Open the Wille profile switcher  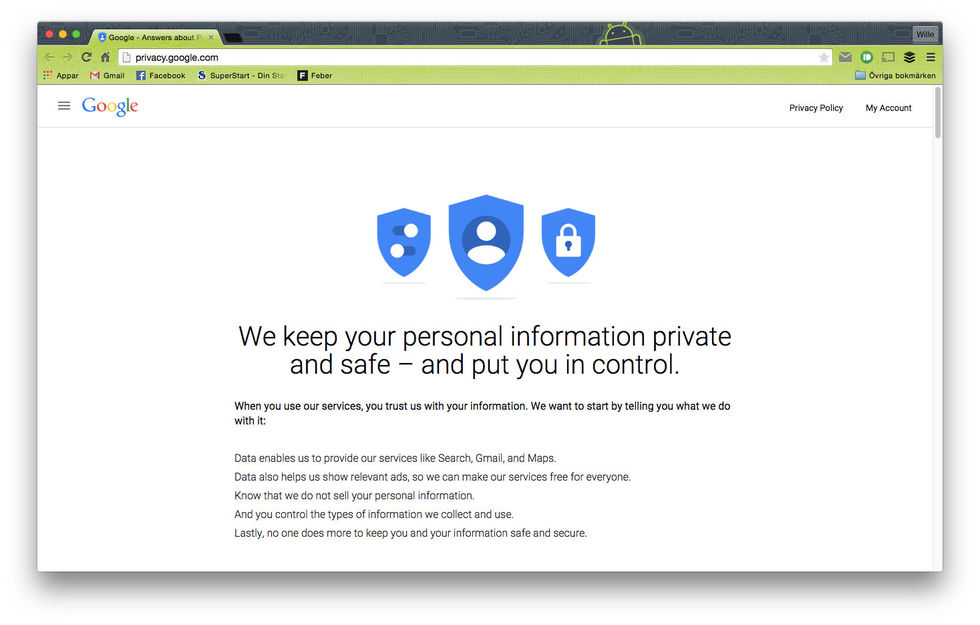(x=925, y=34)
